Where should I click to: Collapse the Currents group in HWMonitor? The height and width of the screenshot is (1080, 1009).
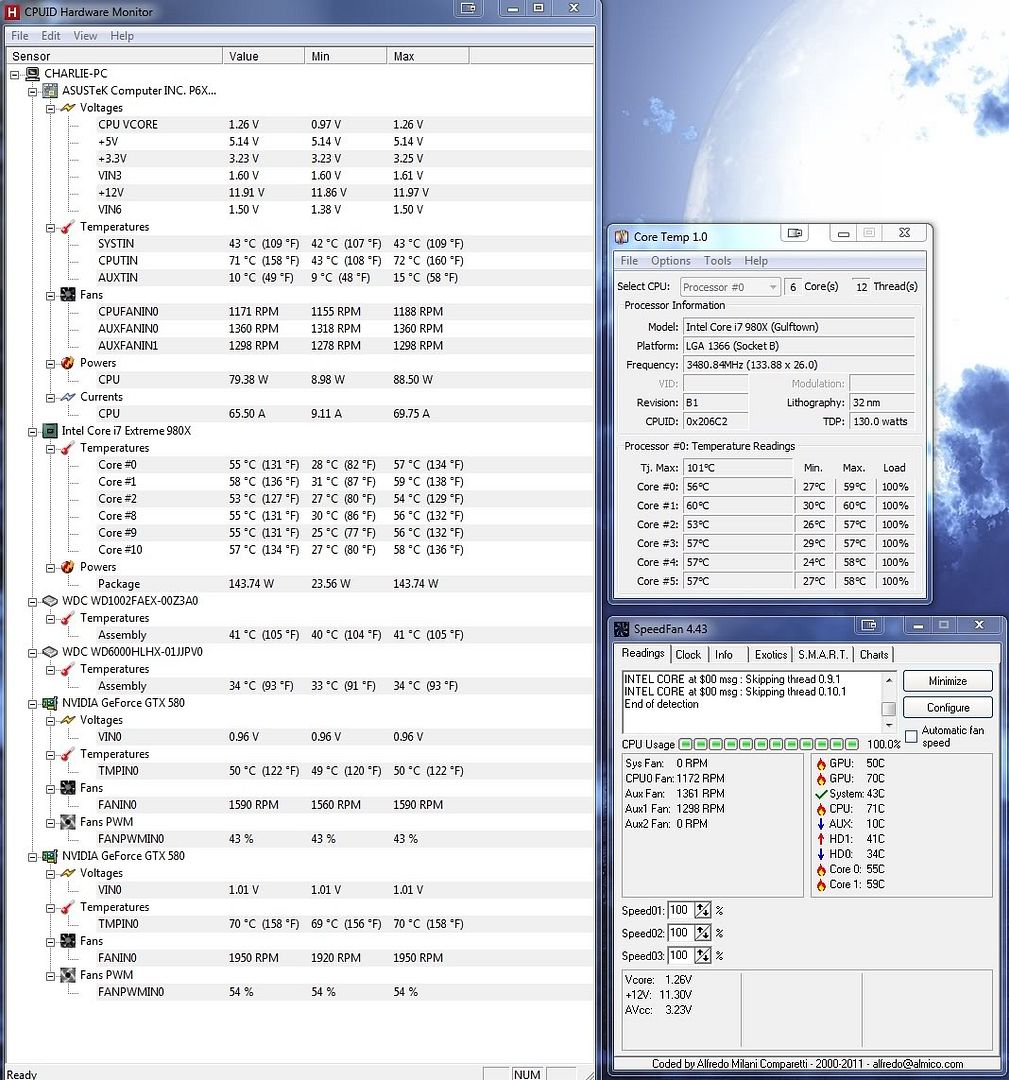click(50, 398)
